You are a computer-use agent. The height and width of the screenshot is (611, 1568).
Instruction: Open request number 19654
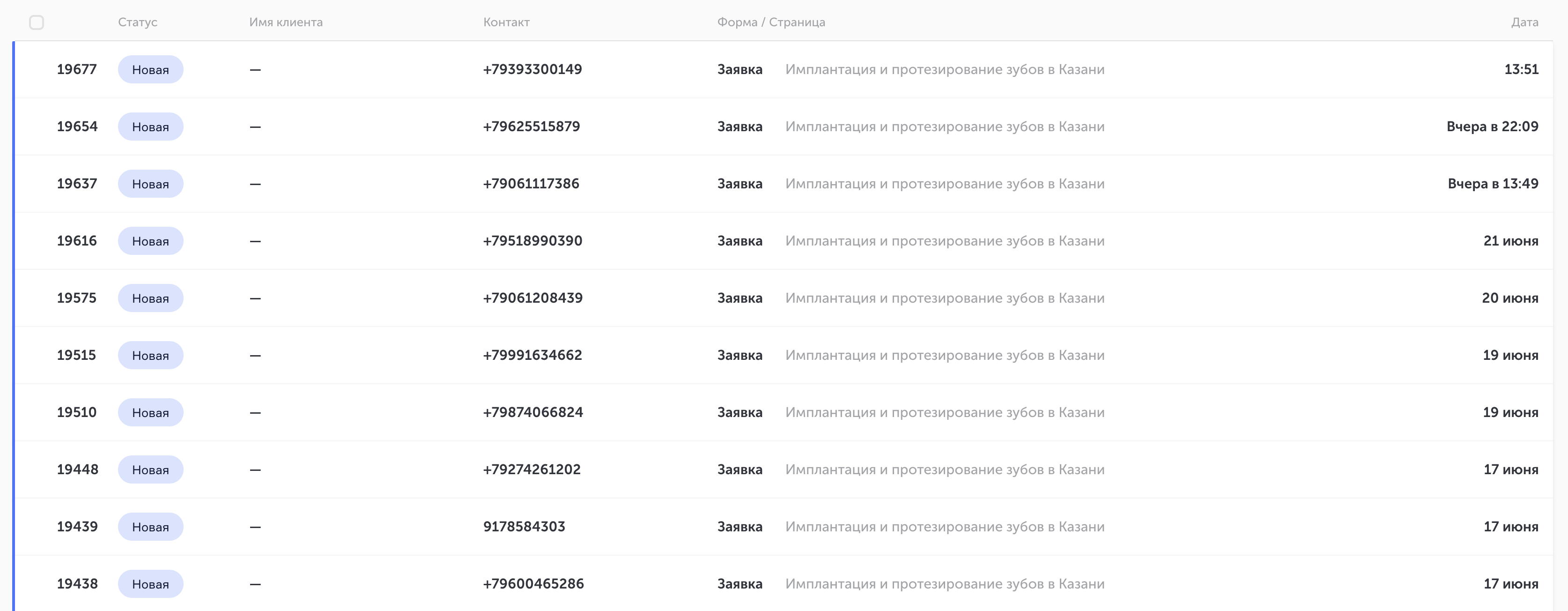click(x=77, y=127)
